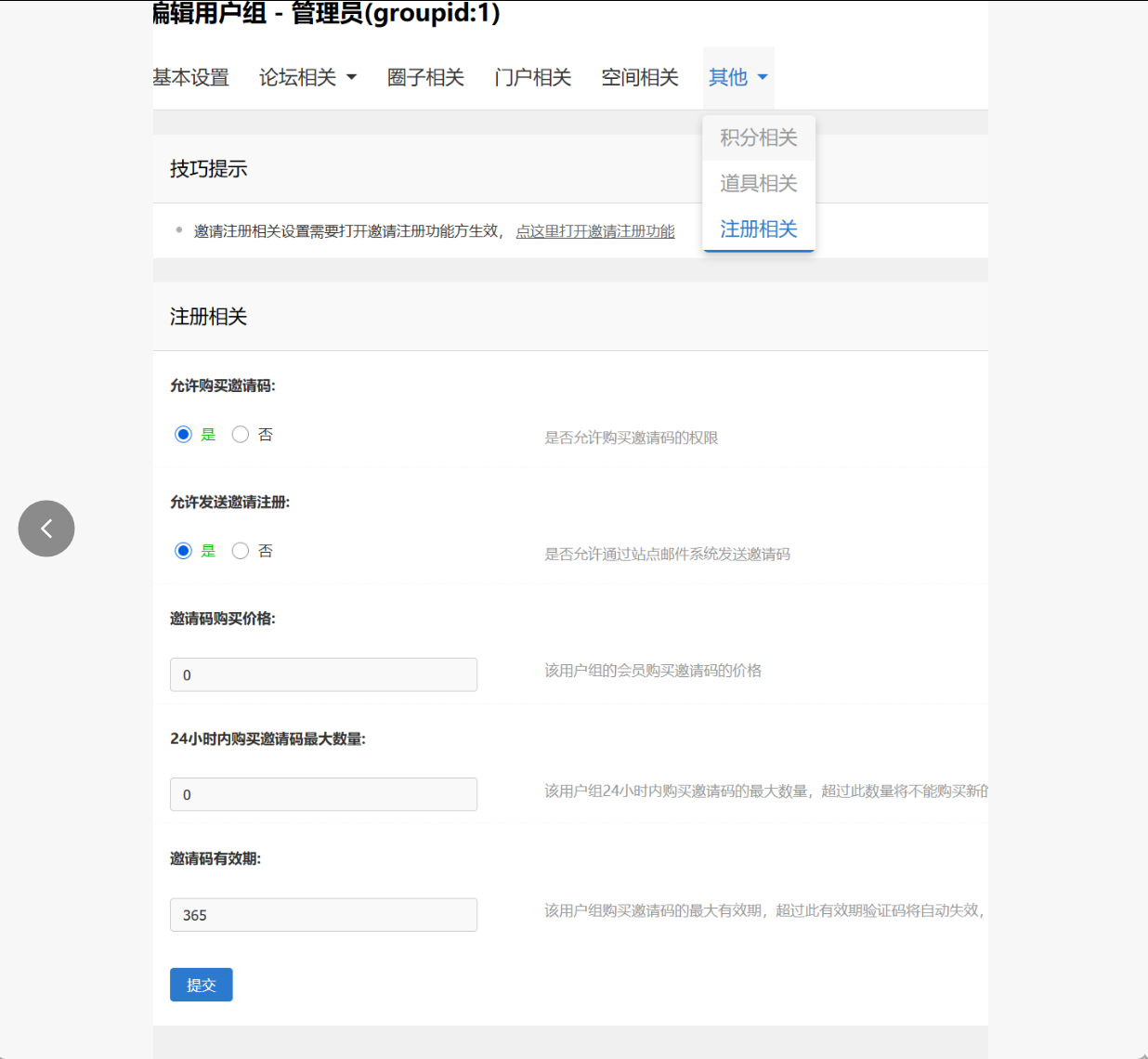
Task: Click the circular back arrow on the left
Action: 46,528
